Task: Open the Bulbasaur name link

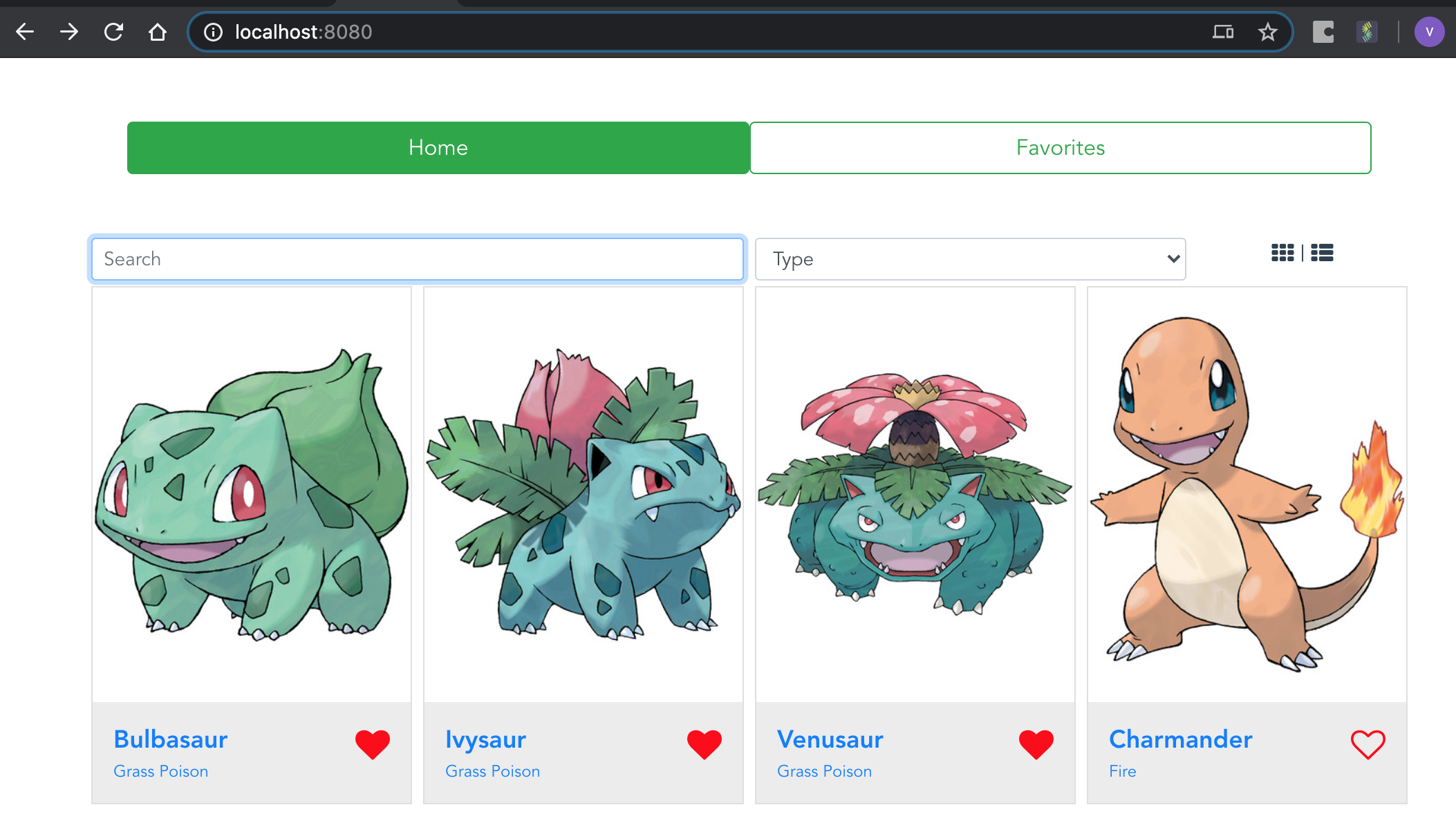Action: click(x=171, y=739)
